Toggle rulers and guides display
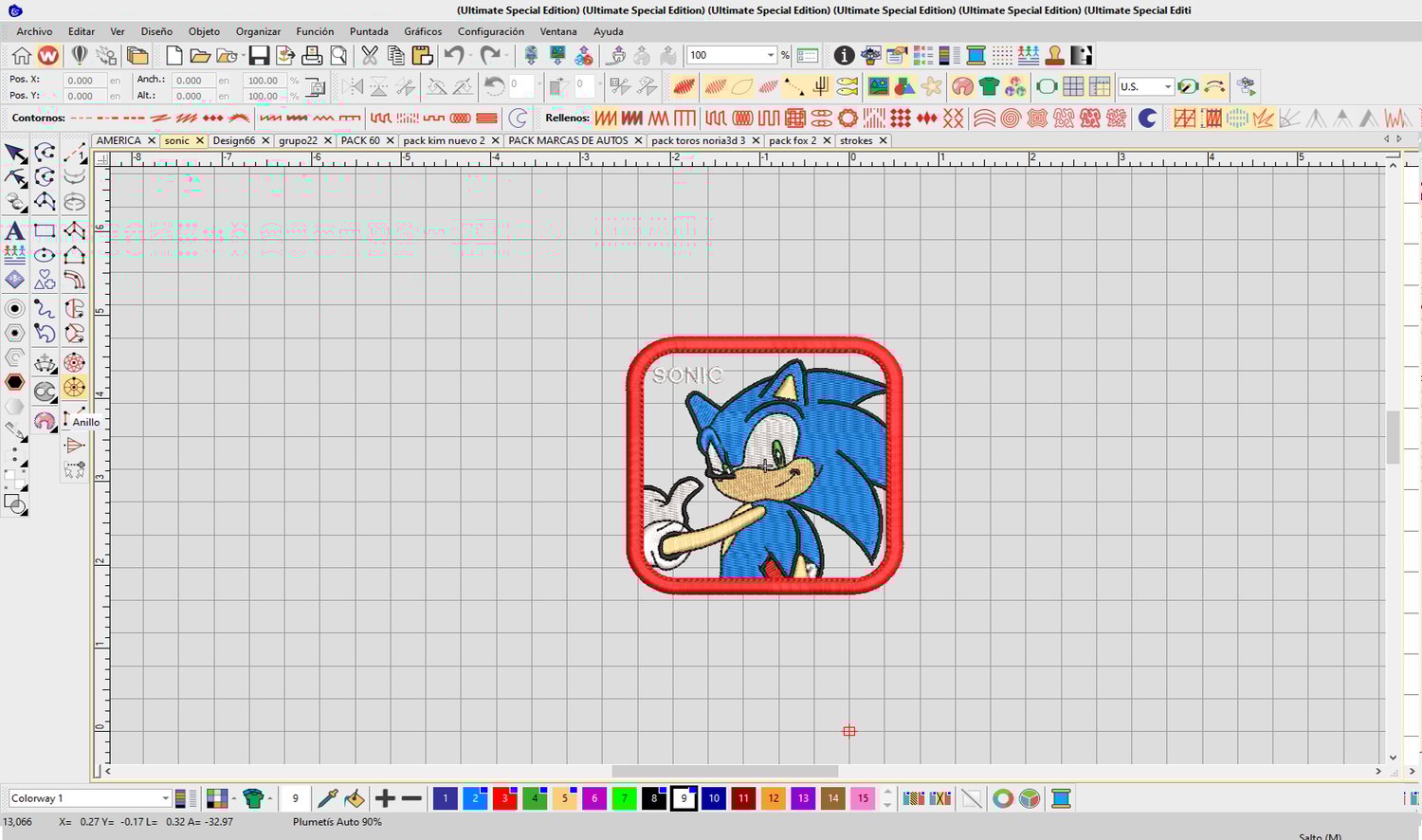The image size is (1422, 840). (1100, 86)
